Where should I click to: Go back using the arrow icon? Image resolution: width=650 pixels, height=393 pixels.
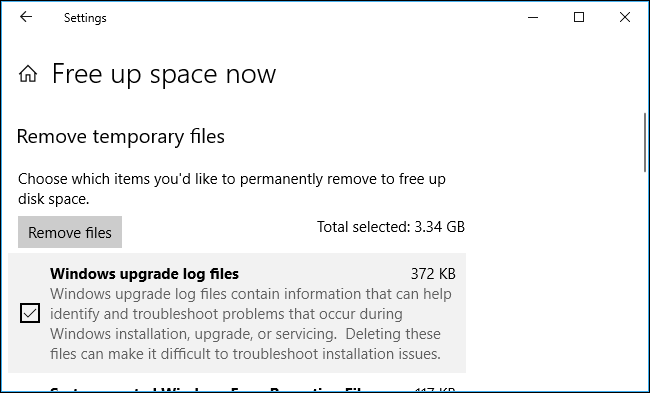pos(26,17)
